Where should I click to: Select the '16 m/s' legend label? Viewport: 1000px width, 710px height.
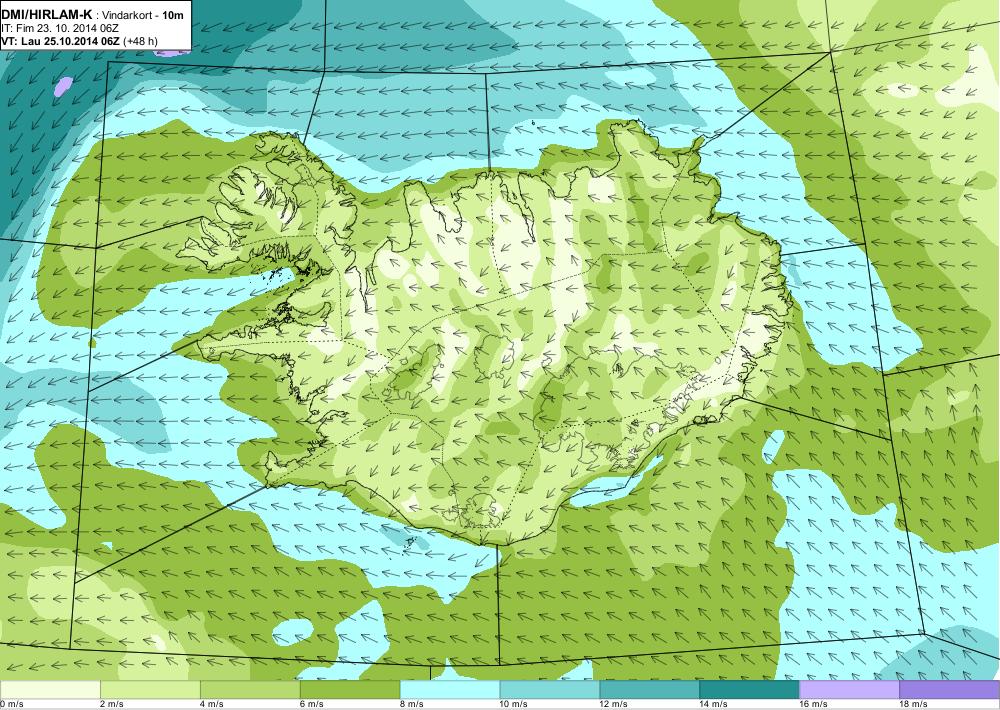tap(814, 704)
